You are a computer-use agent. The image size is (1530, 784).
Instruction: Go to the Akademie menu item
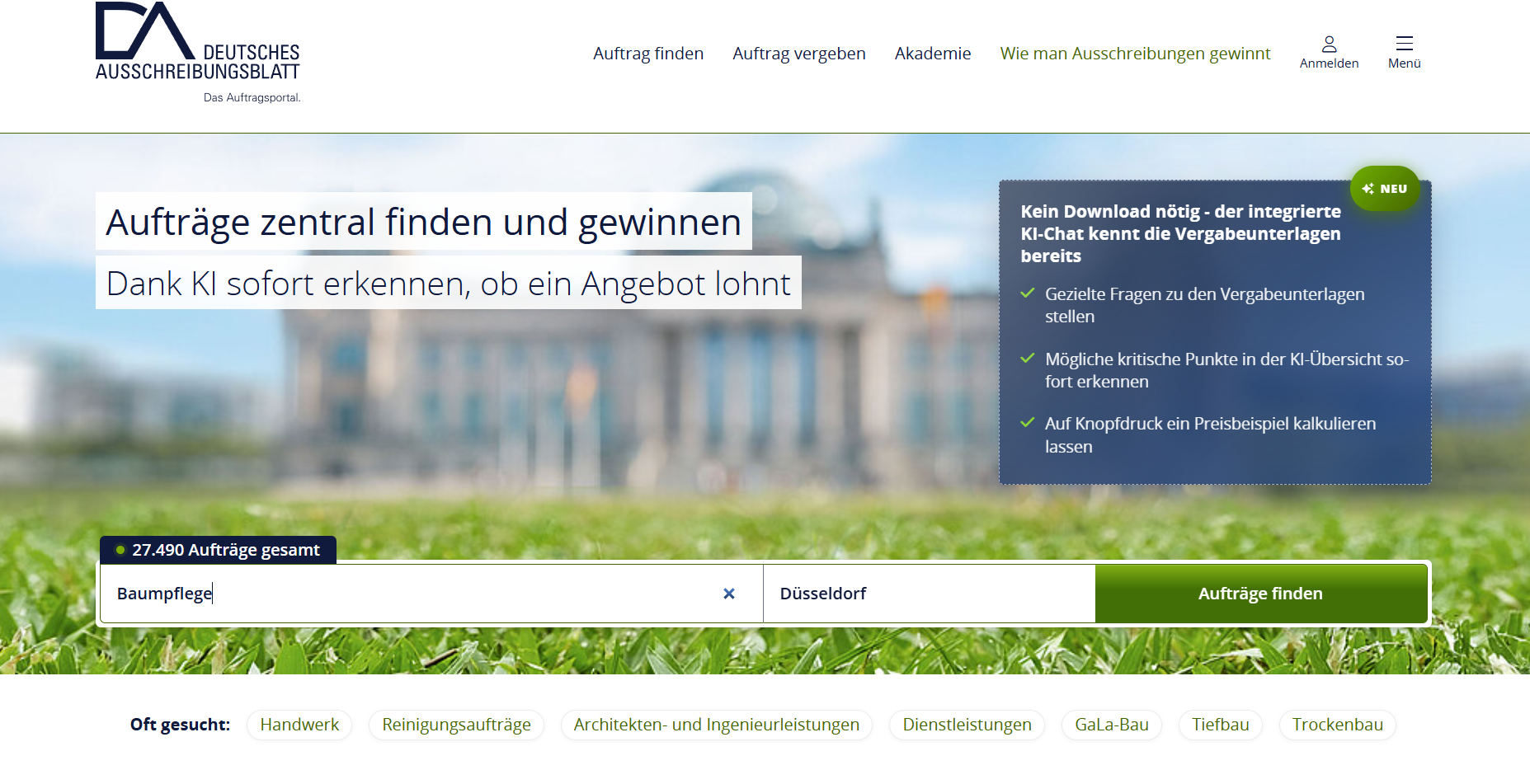tap(933, 54)
